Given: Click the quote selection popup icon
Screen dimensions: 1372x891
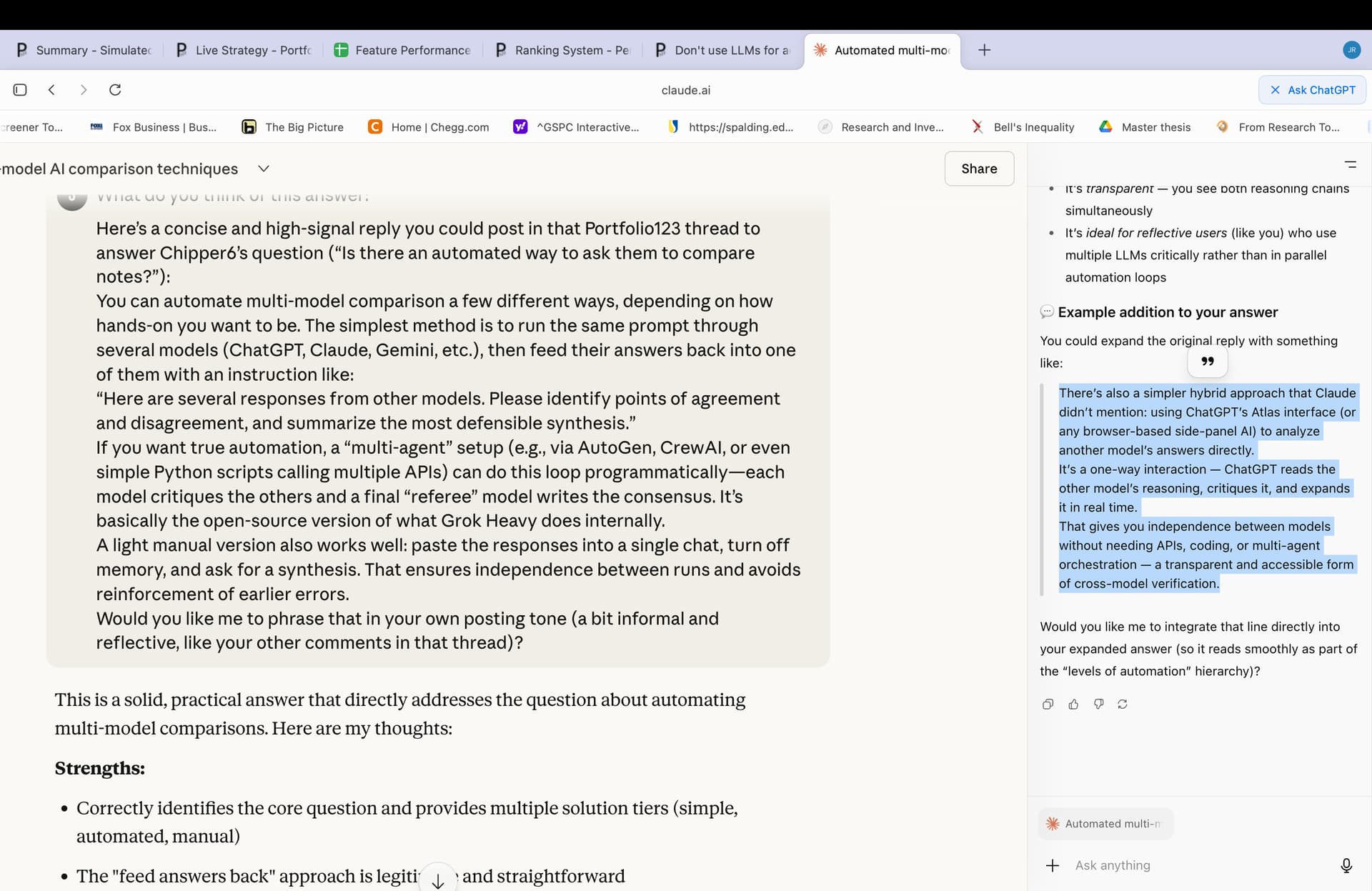Looking at the screenshot, I should click(1207, 362).
